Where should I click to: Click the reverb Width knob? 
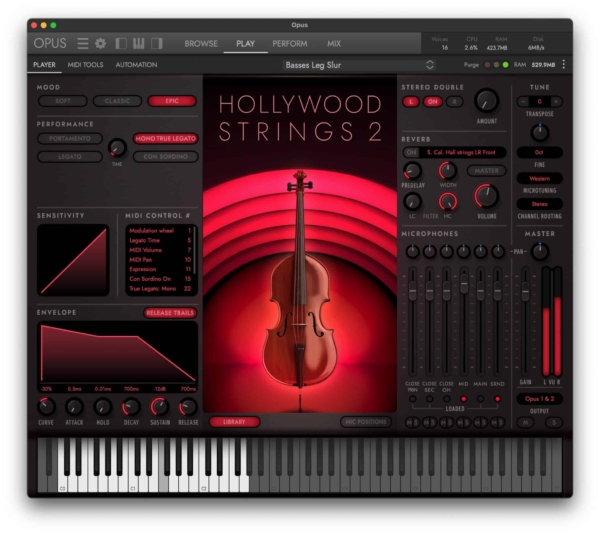[x=447, y=171]
